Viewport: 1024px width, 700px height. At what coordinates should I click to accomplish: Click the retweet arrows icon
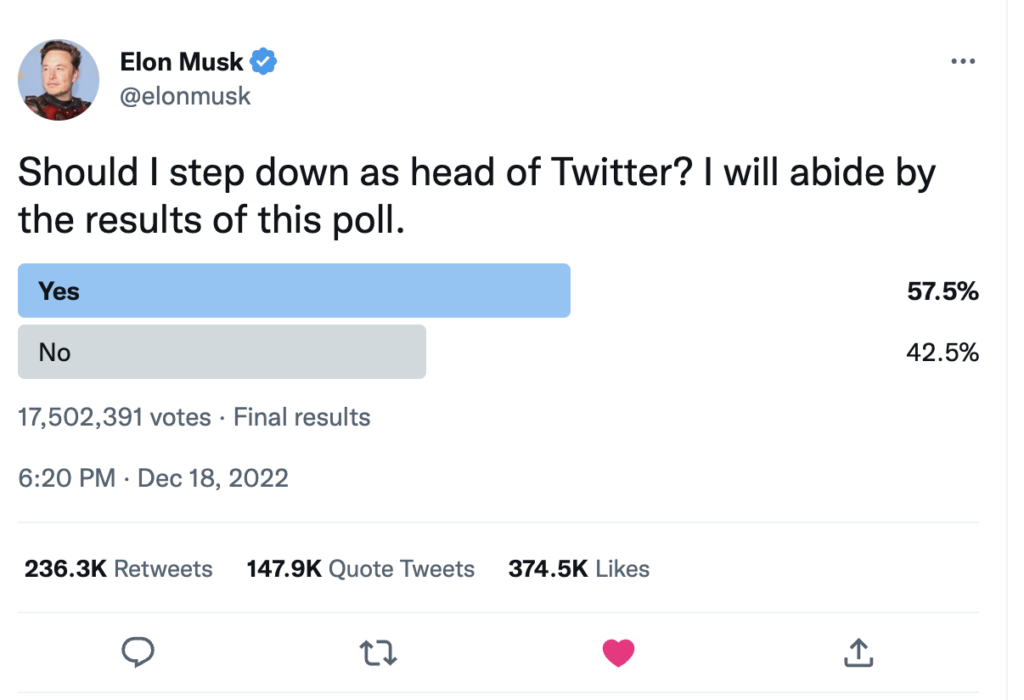[378, 653]
